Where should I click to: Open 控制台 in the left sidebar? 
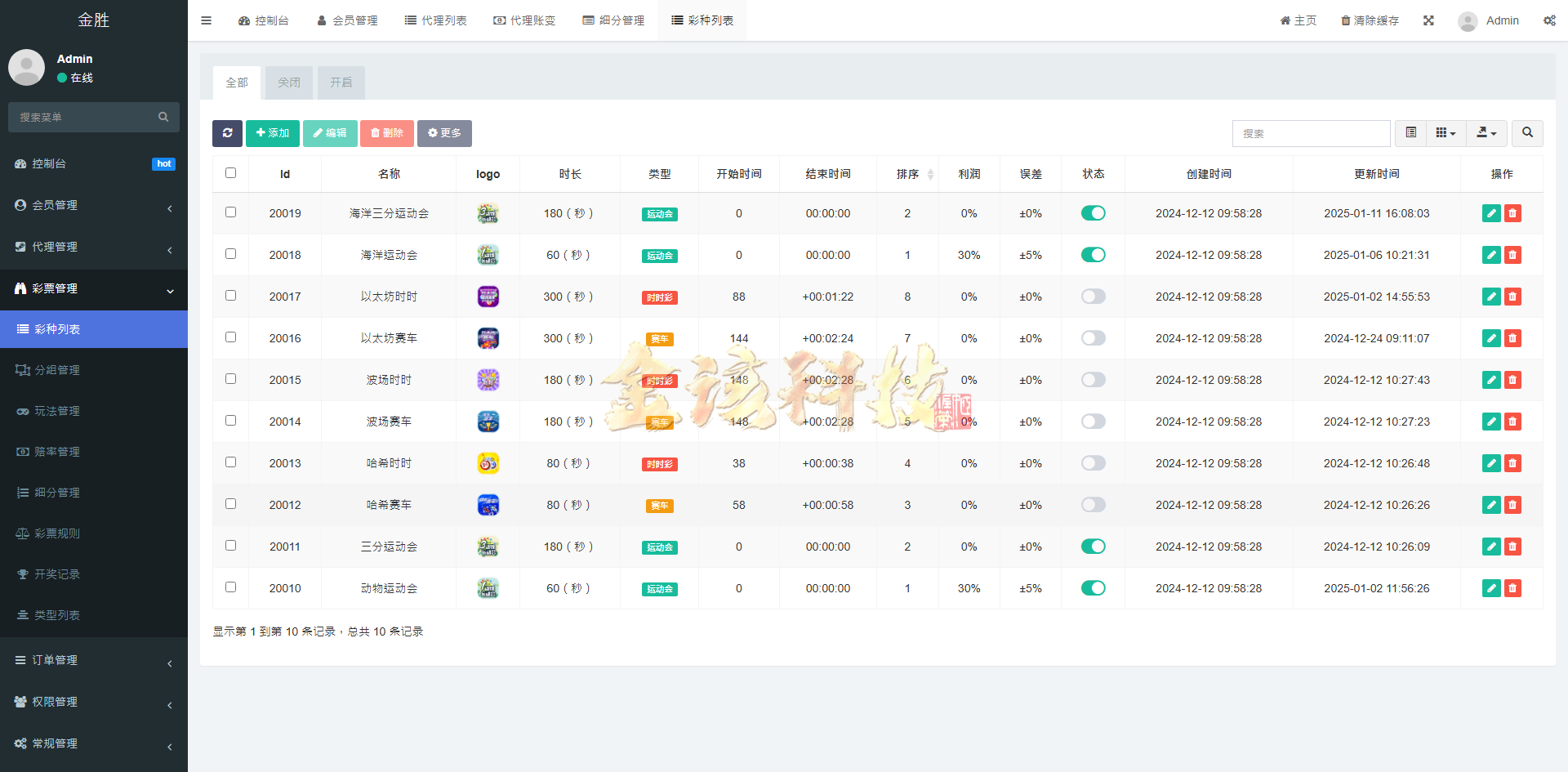pos(94,163)
